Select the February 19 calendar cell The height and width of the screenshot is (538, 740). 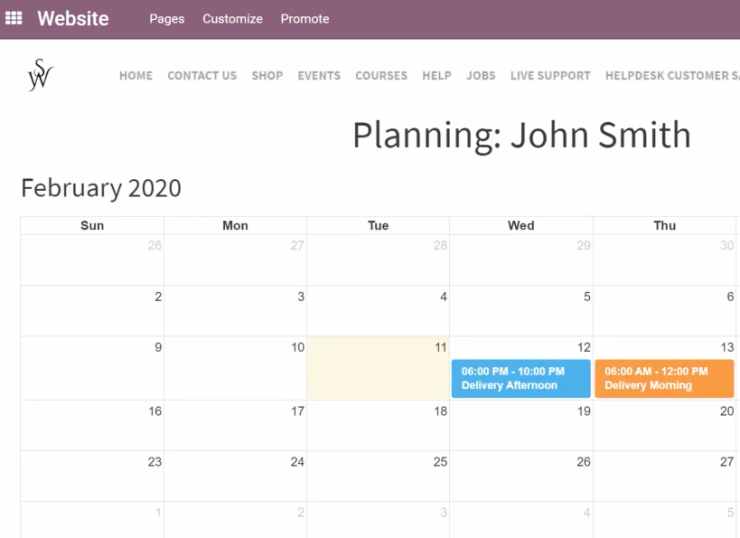click(521, 425)
